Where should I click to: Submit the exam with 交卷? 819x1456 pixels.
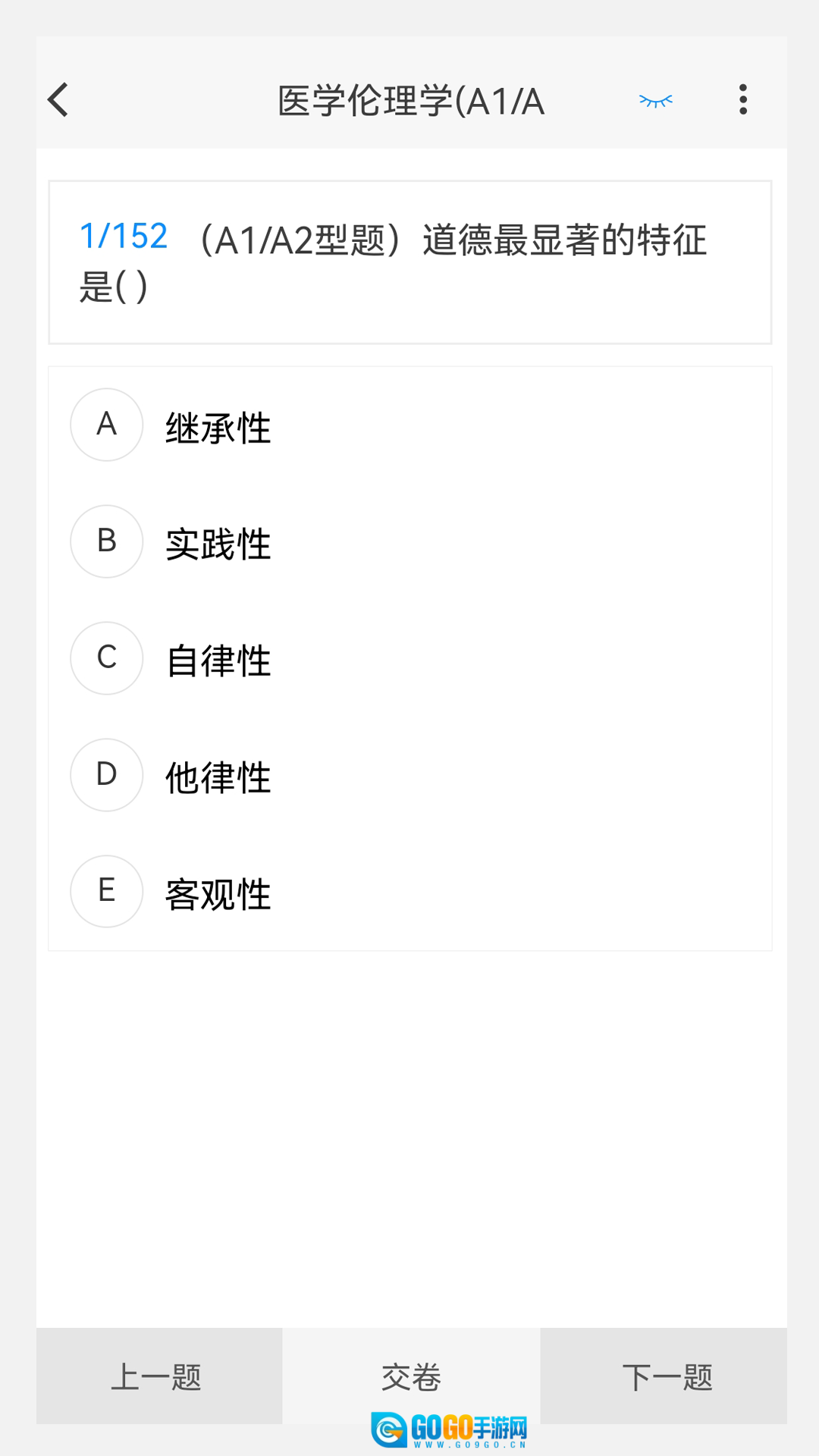(411, 1376)
